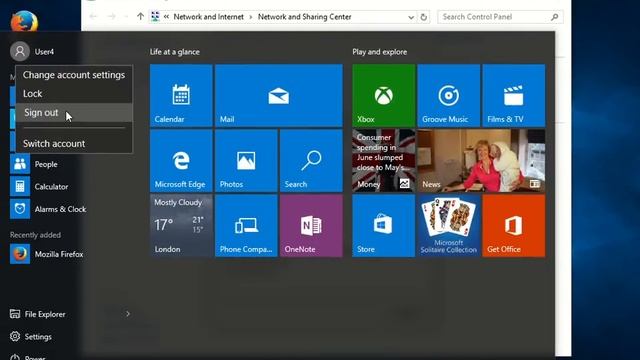The width and height of the screenshot is (640, 360).
Task: Open the Get Office tile
Action: click(x=513, y=225)
